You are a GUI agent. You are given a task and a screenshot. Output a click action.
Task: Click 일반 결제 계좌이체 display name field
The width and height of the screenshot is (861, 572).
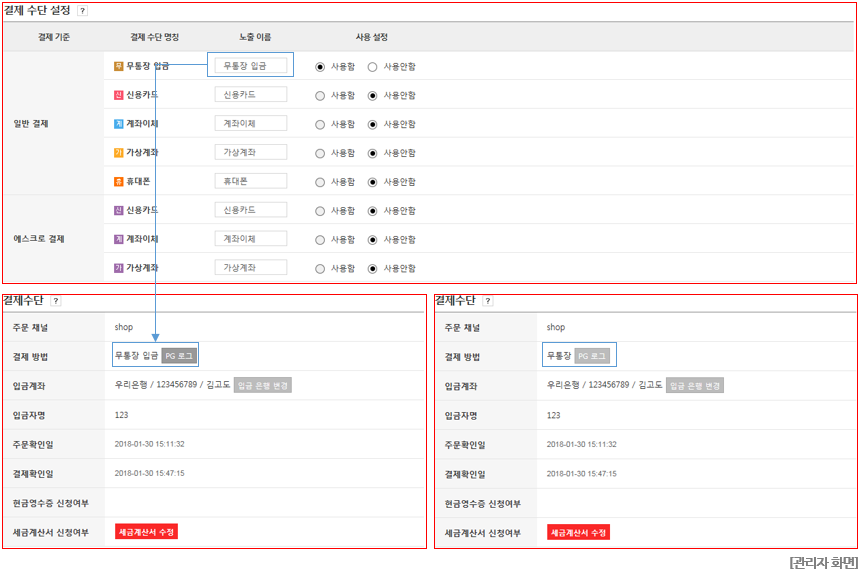tap(251, 124)
